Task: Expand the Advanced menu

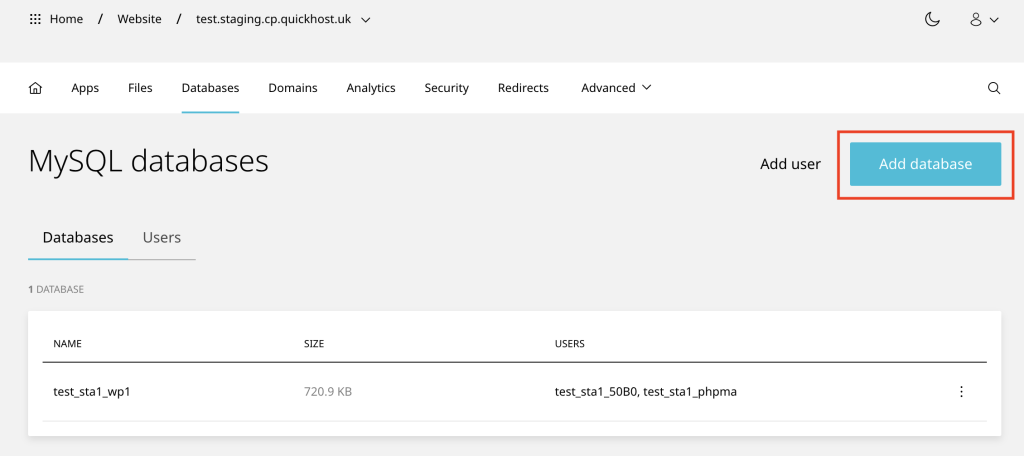Action: tap(616, 88)
